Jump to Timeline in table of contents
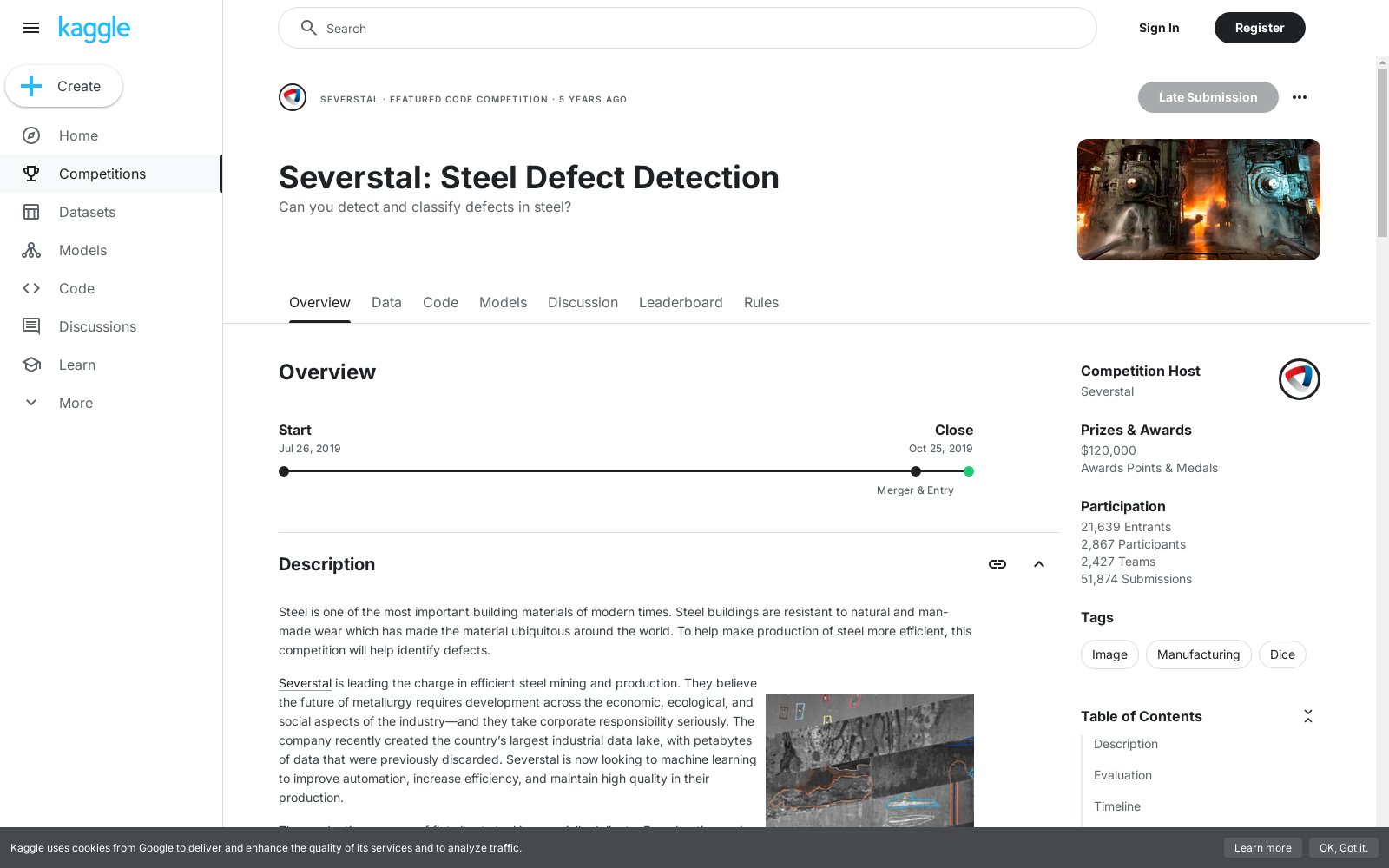Screen dimensions: 1389x868 (x=1117, y=806)
